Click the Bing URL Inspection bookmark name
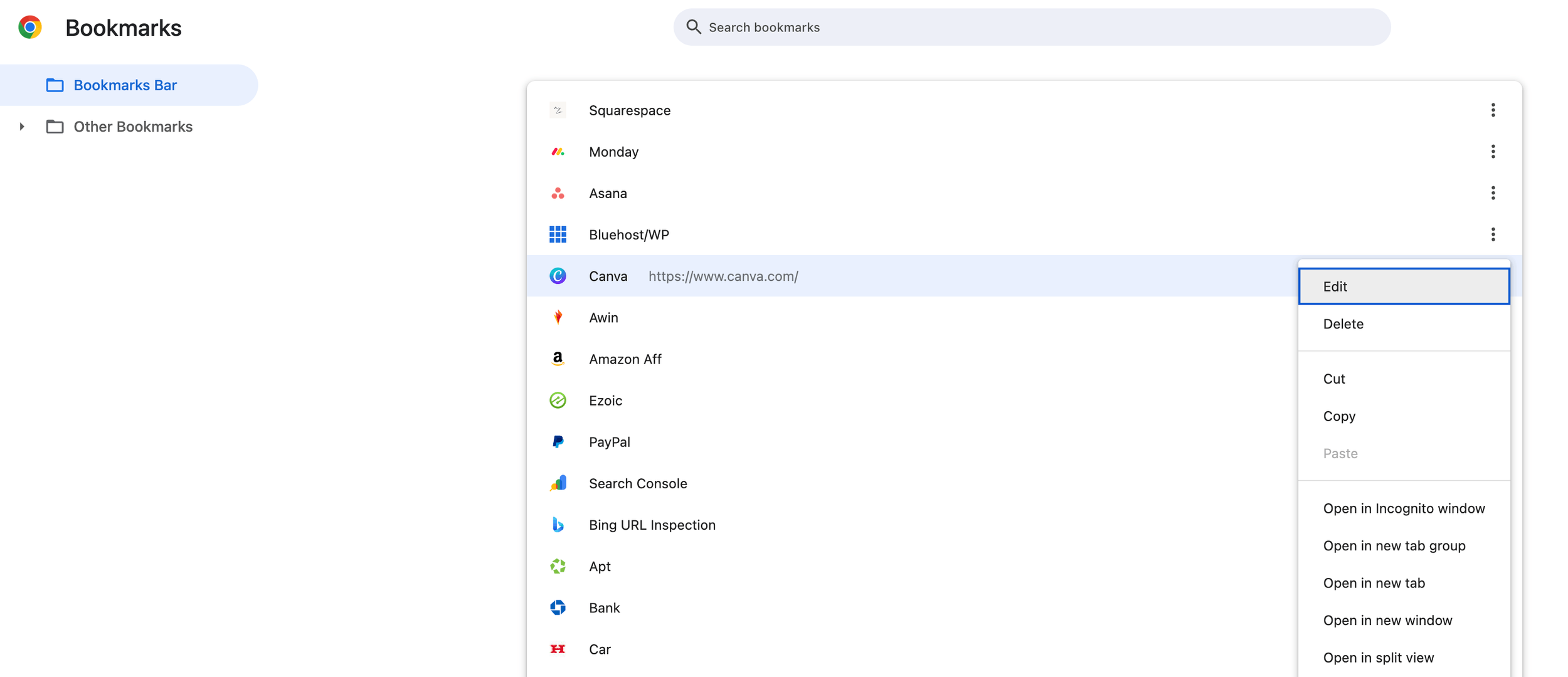 pos(652,525)
